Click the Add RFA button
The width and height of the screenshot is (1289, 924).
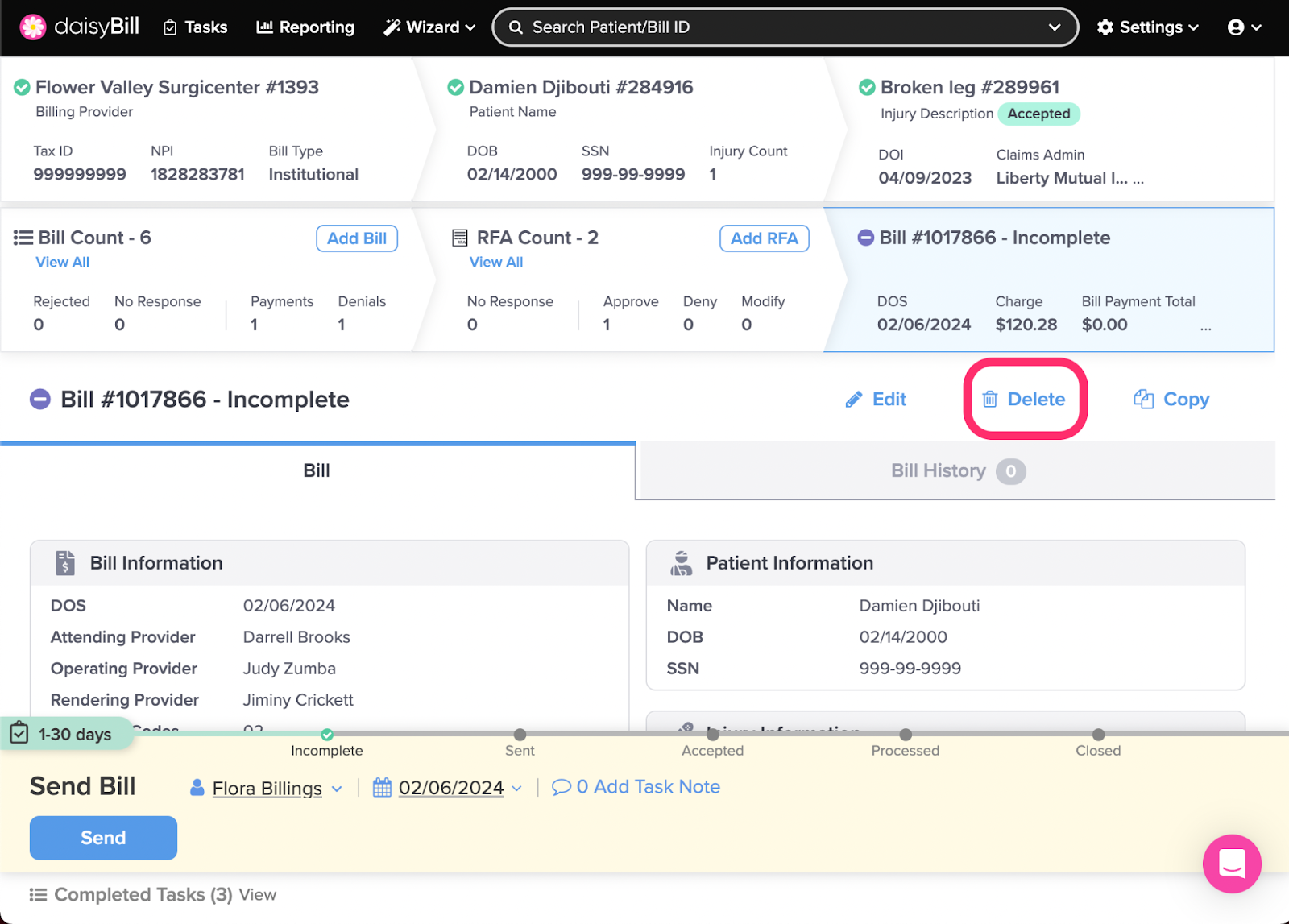click(x=764, y=238)
